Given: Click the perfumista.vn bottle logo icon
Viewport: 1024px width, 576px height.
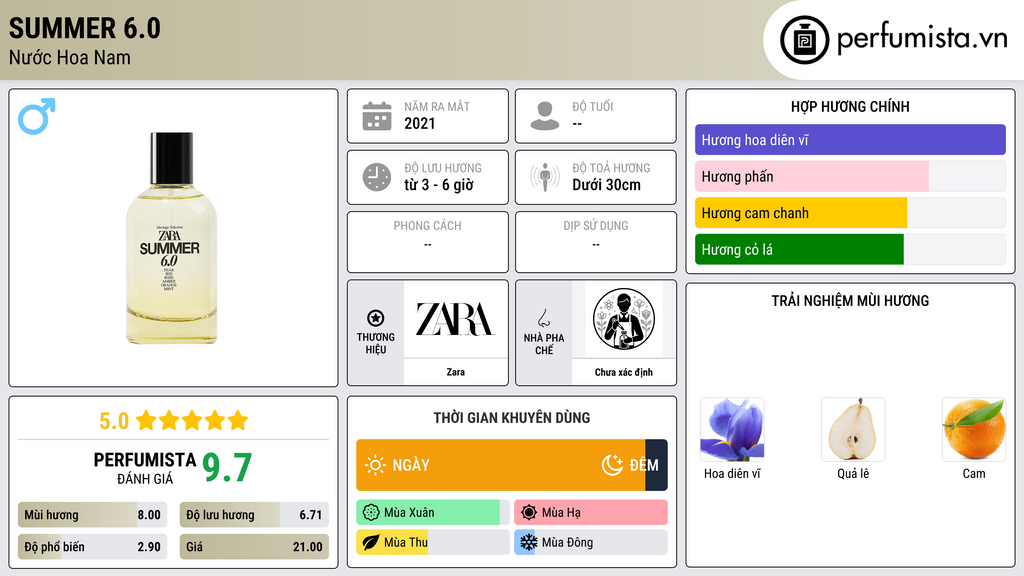Looking at the screenshot, I should 804,40.
